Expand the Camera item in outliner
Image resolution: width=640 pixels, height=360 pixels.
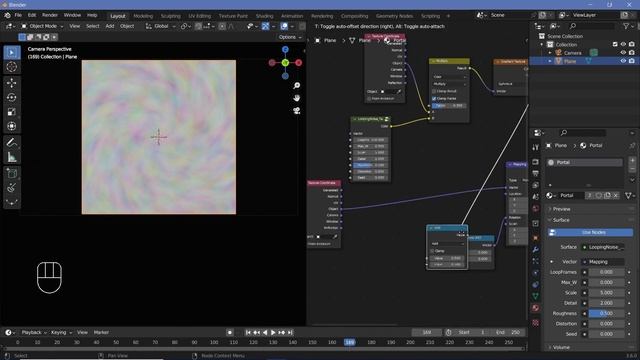pos(550,53)
